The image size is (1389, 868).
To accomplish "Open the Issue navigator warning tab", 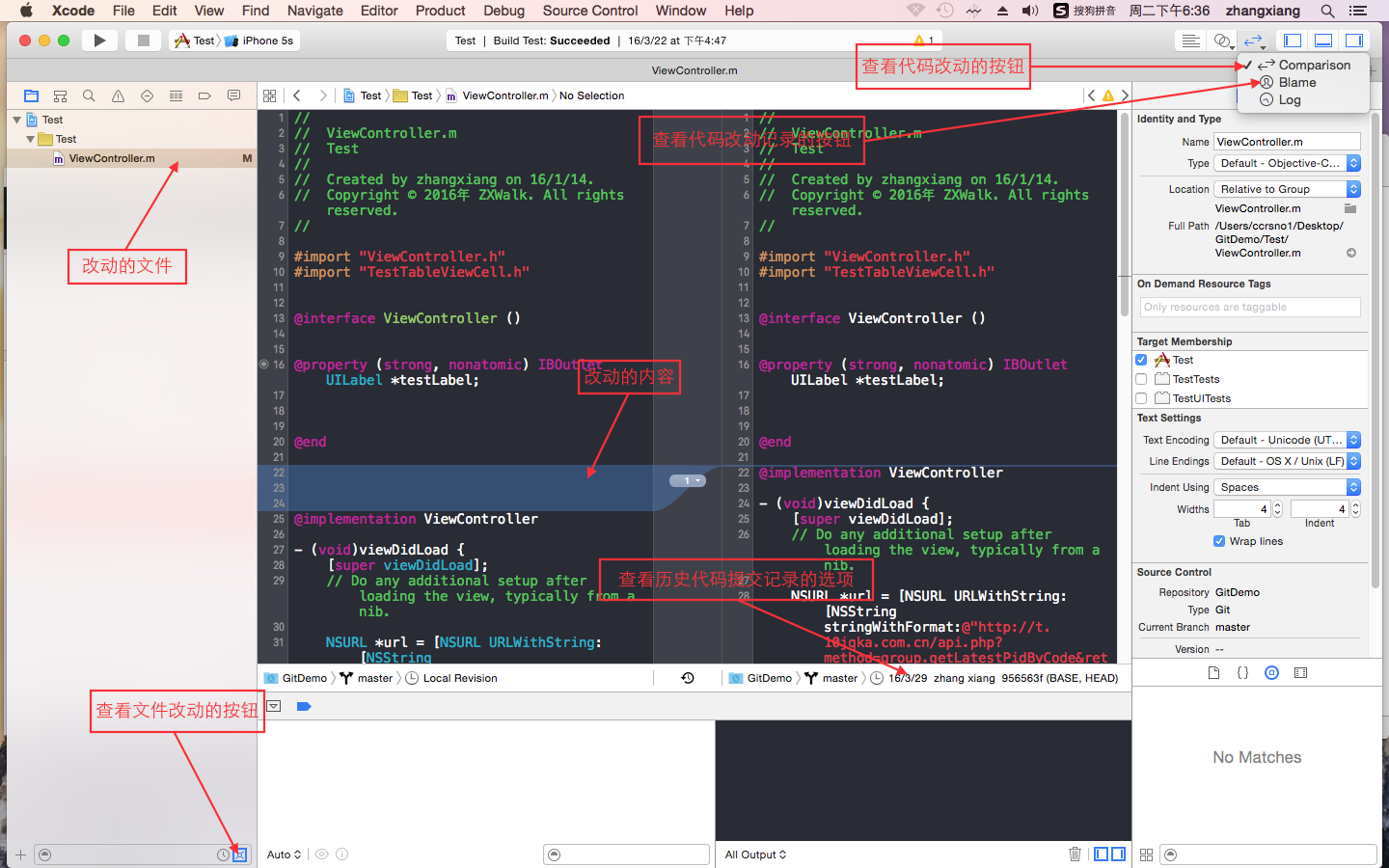I will pyautogui.click(x=118, y=95).
